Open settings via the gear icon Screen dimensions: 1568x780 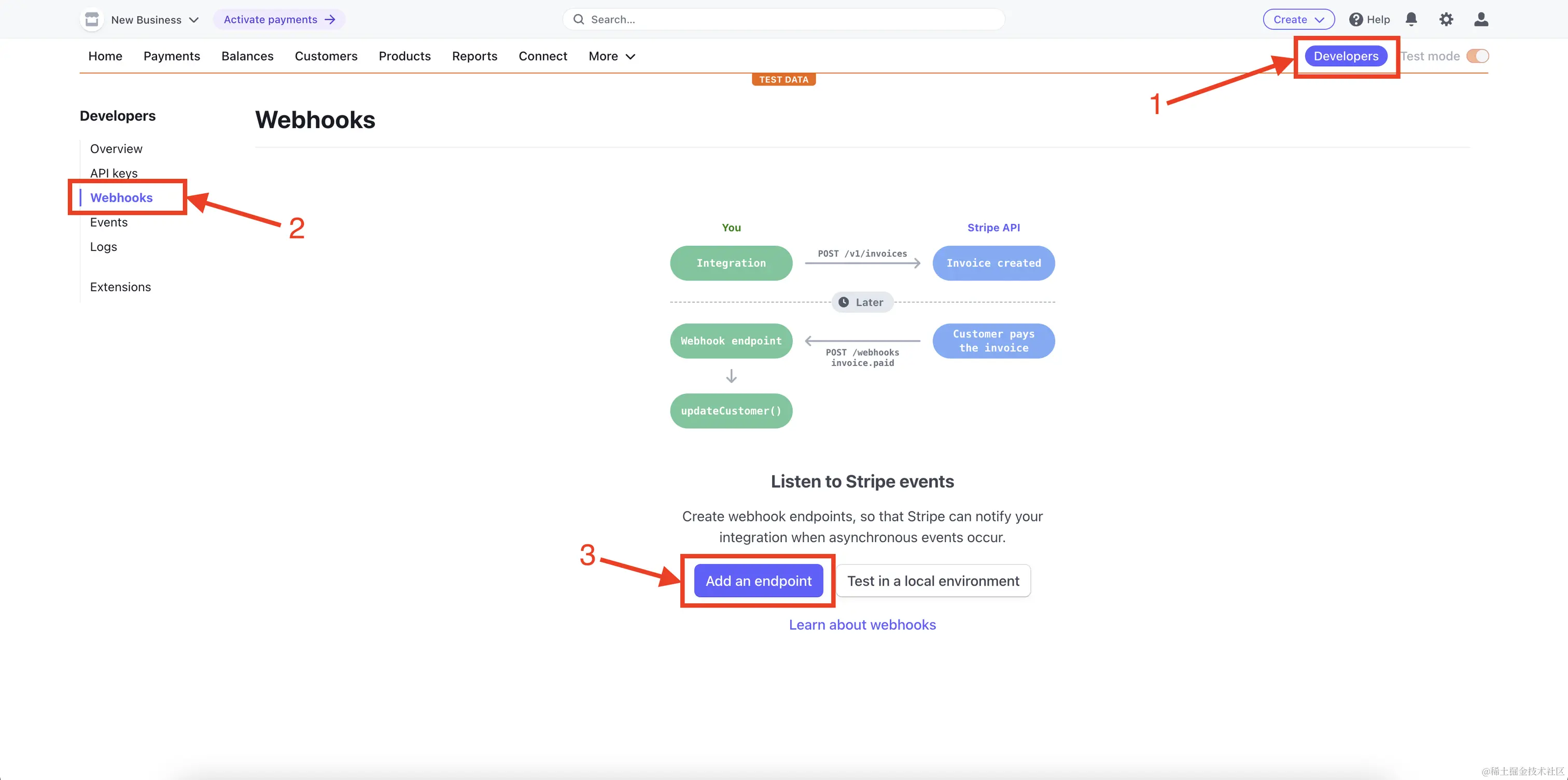1446,20
